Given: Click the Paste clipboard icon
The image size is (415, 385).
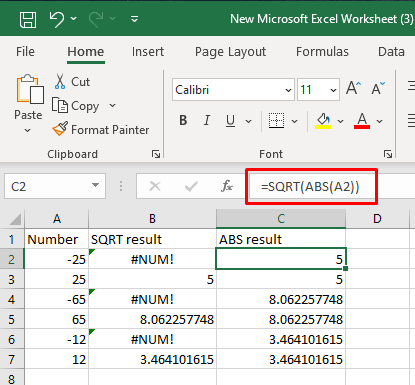Looking at the screenshot, I should tap(30, 89).
